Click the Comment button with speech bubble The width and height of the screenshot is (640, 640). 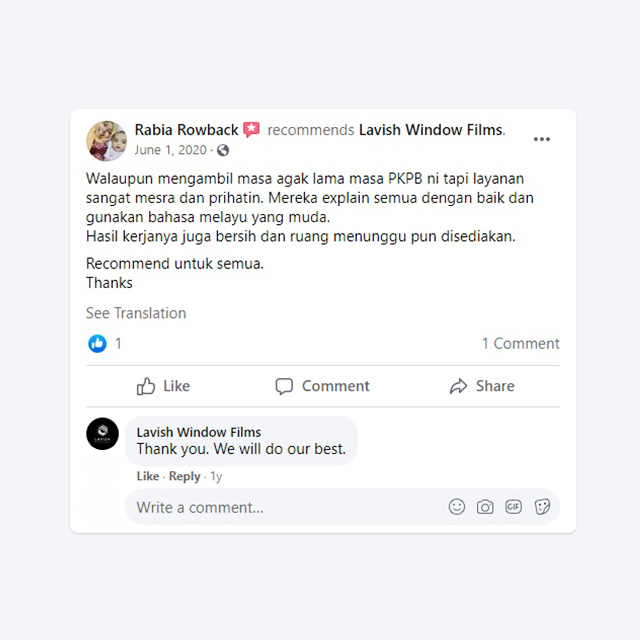[322, 386]
